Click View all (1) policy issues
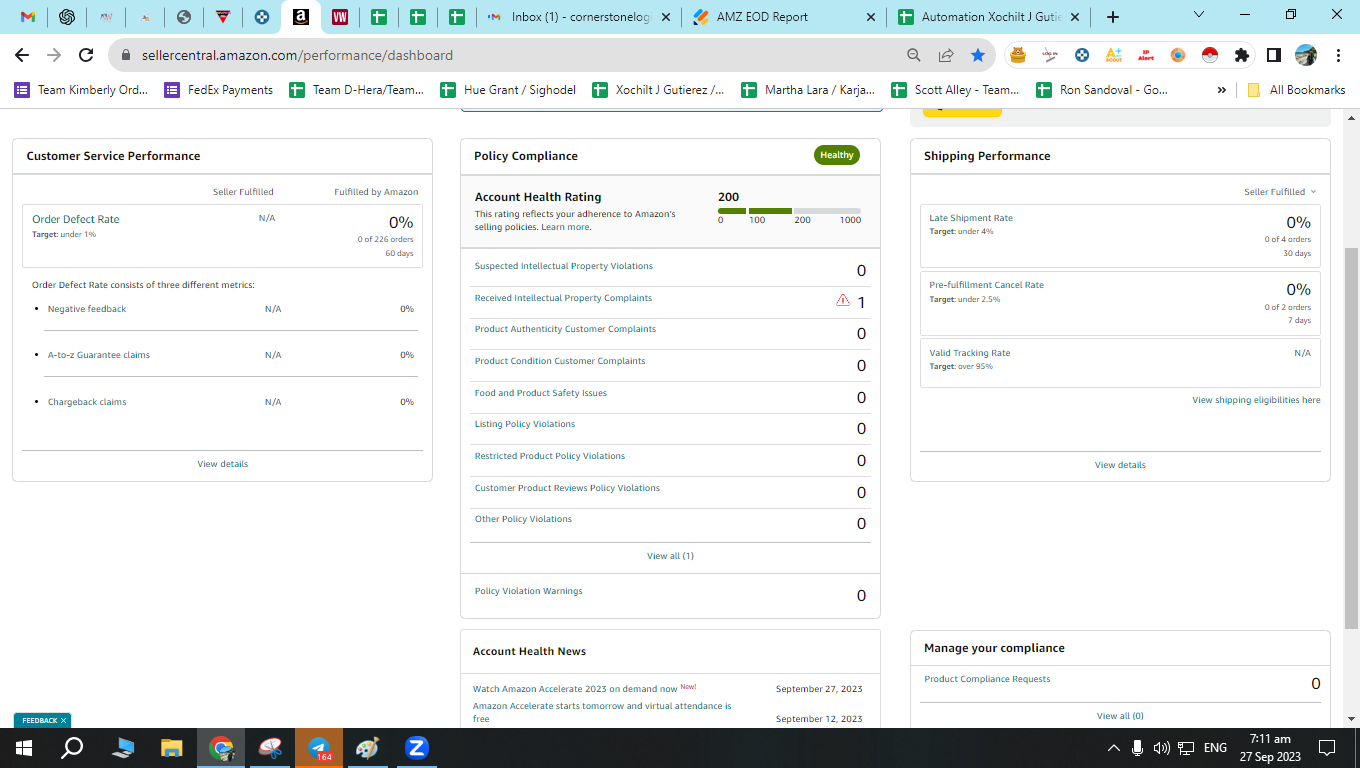 [670, 556]
